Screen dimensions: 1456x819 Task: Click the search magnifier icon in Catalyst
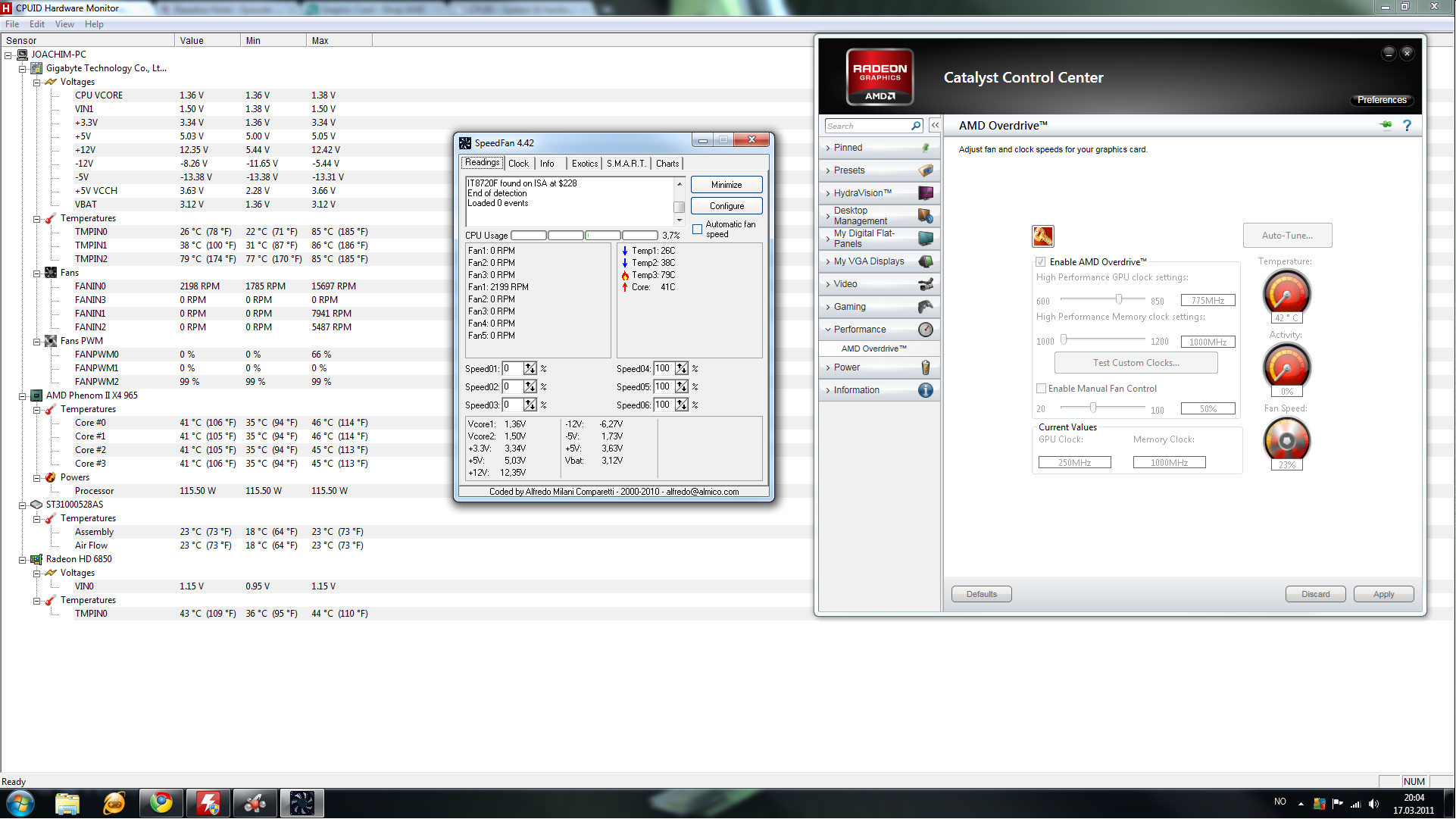tap(916, 126)
